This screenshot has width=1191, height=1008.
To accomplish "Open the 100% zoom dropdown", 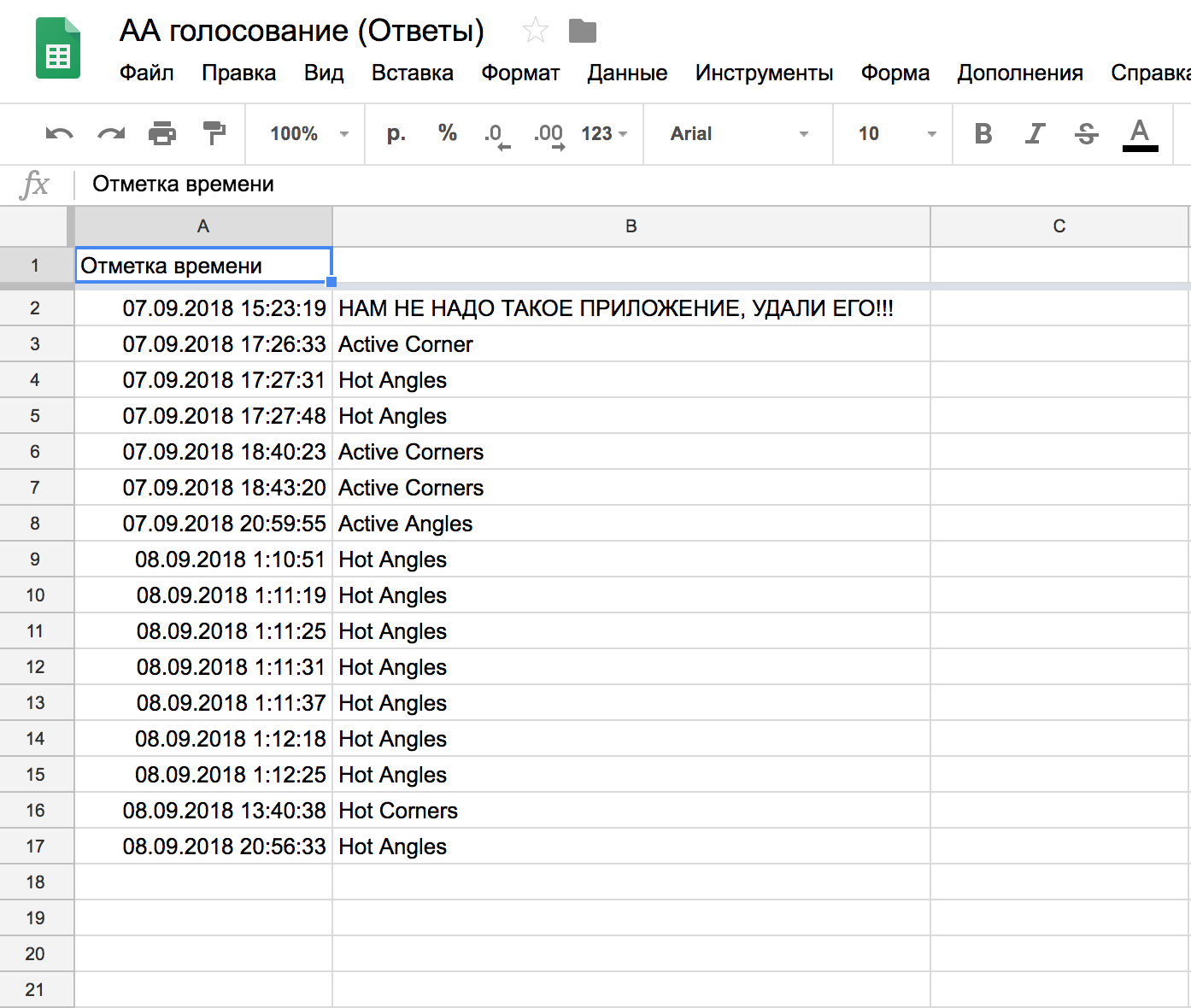I will click(304, 134).
